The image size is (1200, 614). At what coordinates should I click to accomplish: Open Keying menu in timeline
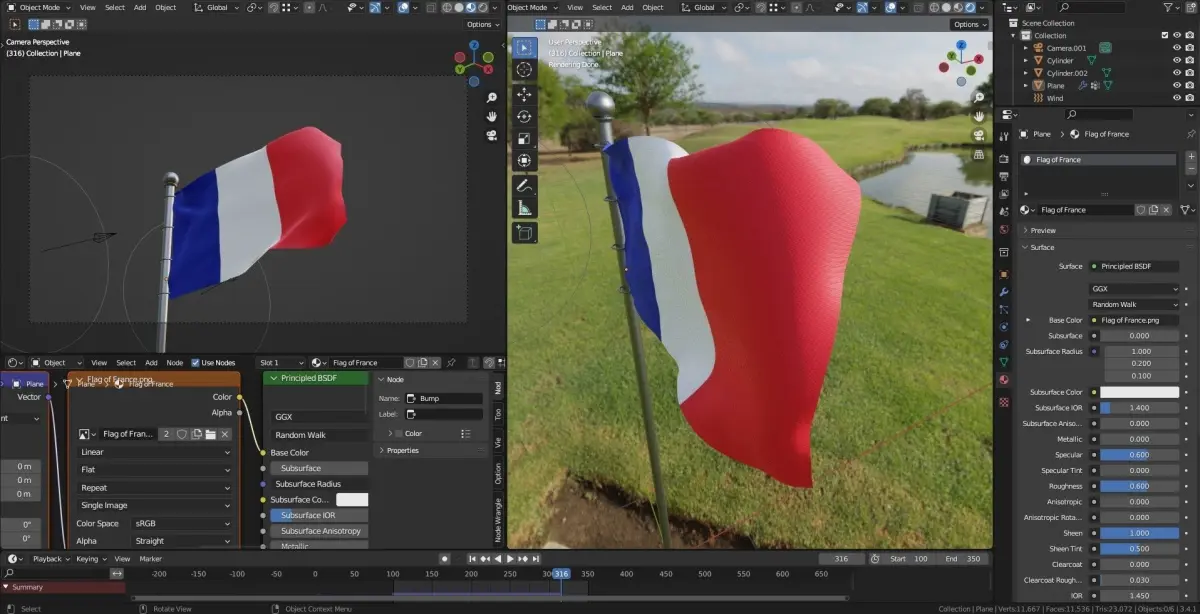(89, 559)
